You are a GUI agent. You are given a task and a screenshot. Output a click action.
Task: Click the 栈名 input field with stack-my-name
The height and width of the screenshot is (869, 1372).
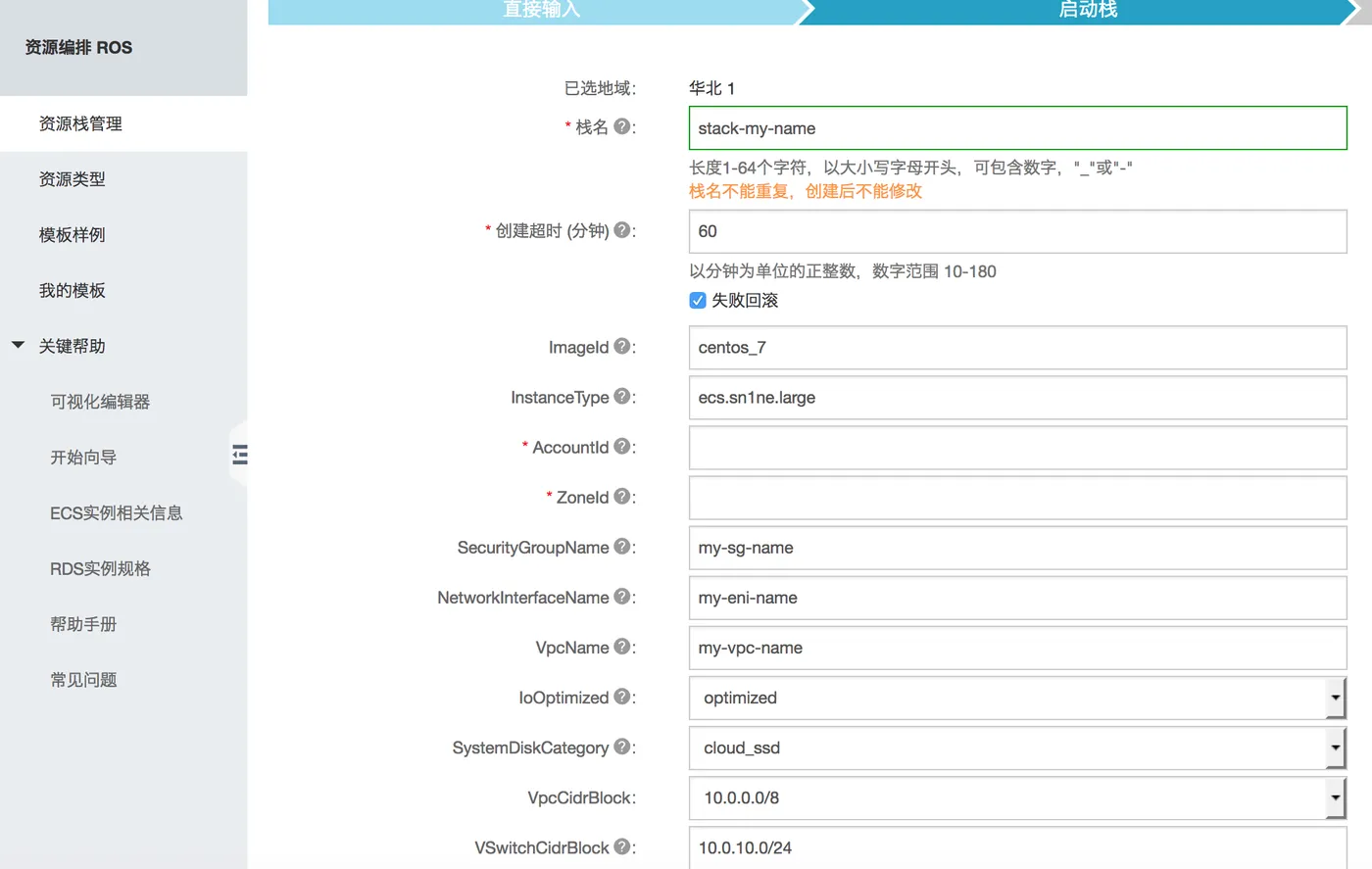pos(1017,128)
